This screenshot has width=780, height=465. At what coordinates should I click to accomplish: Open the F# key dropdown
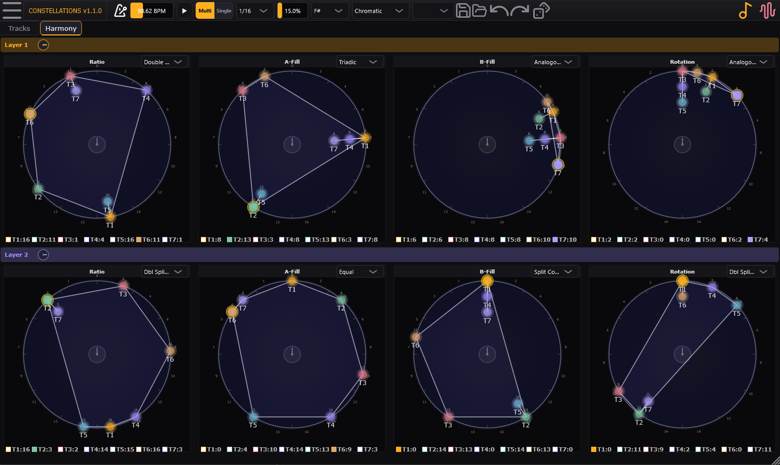[329, 10]
